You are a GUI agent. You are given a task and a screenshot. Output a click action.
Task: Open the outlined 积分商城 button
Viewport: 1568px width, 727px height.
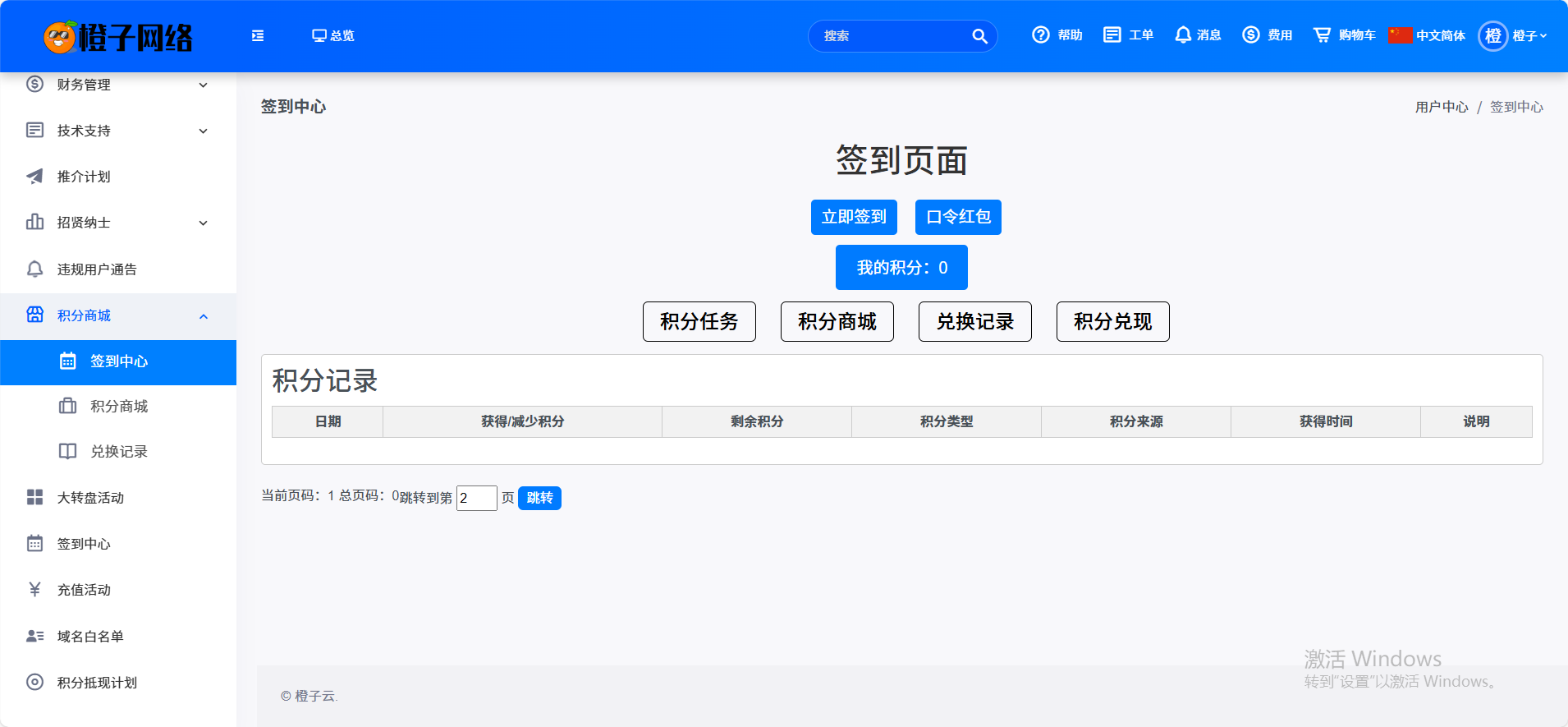(x=837, y=321)
